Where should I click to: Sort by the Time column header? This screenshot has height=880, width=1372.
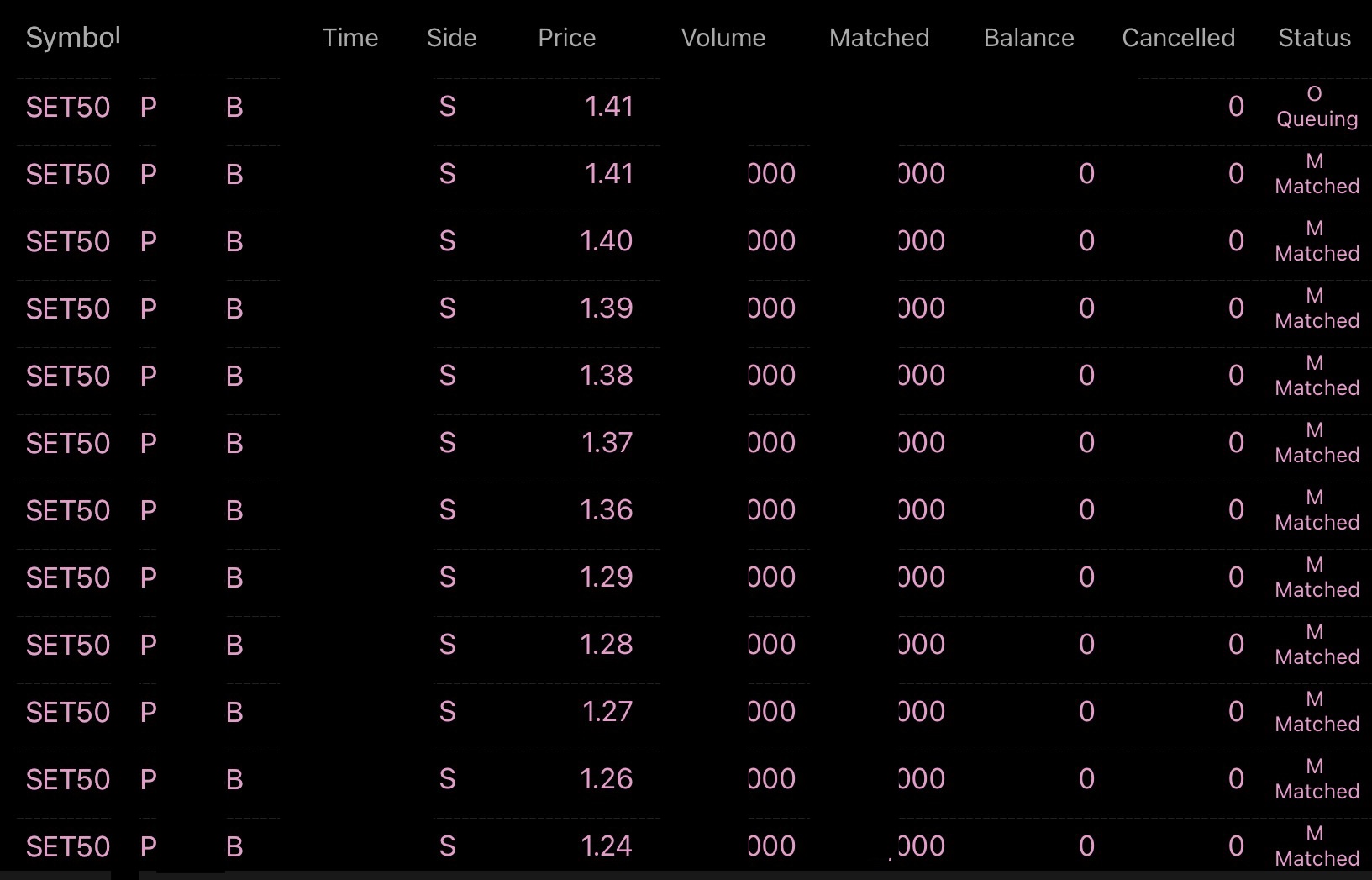point(350,38)
